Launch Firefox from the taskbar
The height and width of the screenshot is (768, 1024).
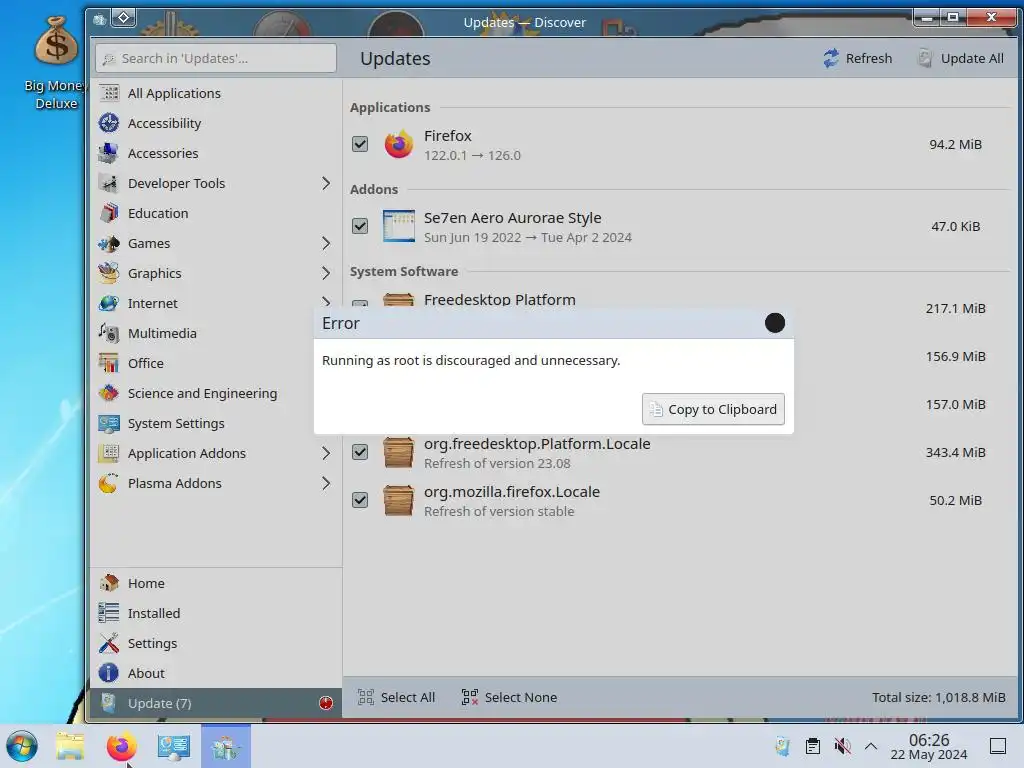(x=121, y=746)
